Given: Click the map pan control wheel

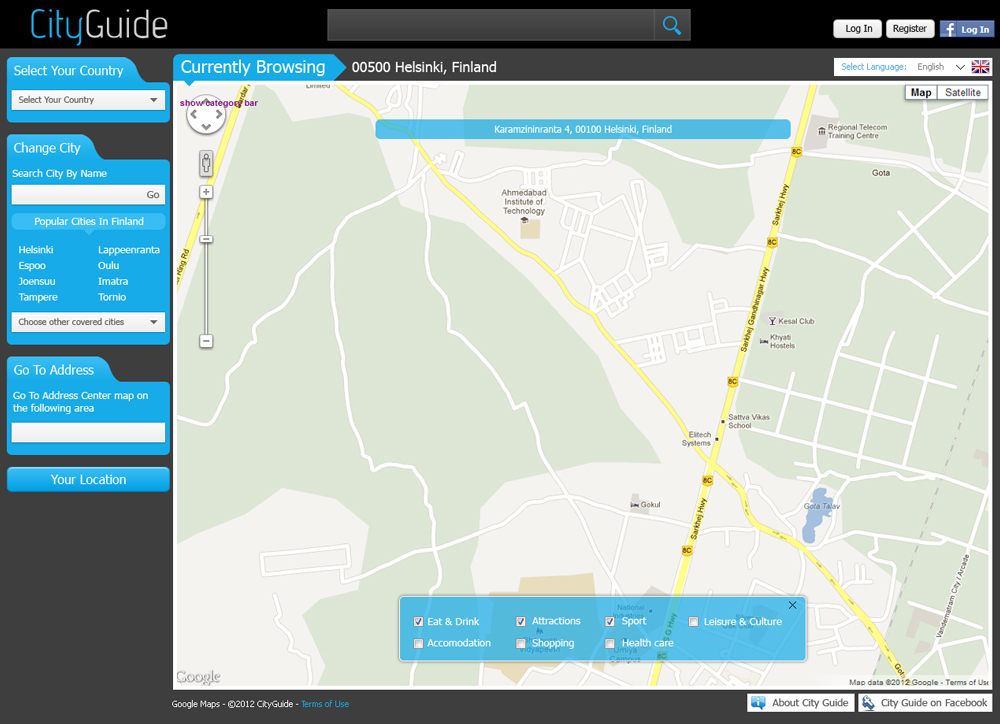Looking at the screenshot, I should click(x=206, y=114).
